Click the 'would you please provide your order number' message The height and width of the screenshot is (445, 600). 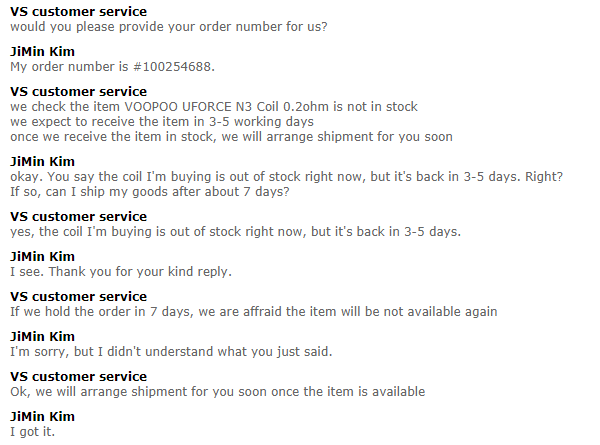pos(169,27)
